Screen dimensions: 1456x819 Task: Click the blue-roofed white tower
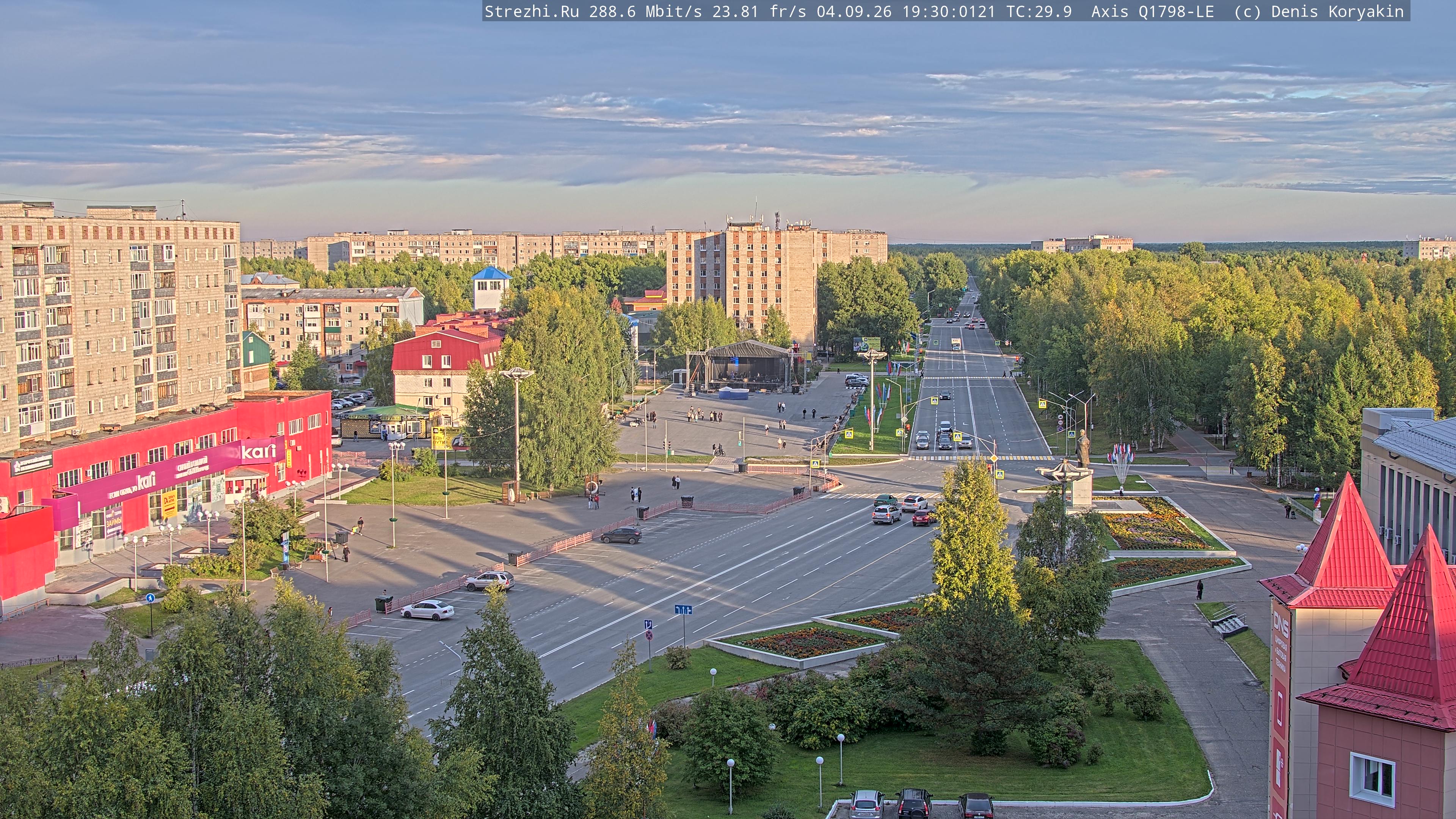point(491,288)
